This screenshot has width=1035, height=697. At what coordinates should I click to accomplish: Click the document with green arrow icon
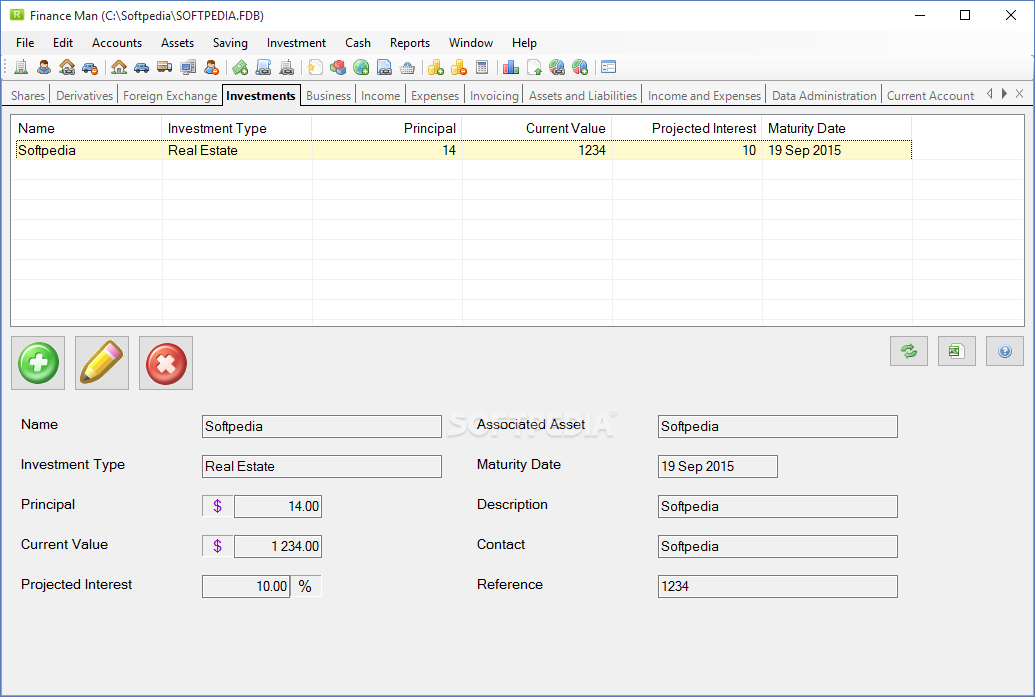[534, 67]
